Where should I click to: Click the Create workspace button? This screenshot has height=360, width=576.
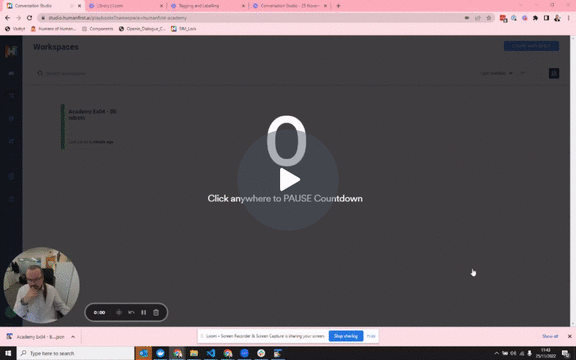tap(531, 46)
